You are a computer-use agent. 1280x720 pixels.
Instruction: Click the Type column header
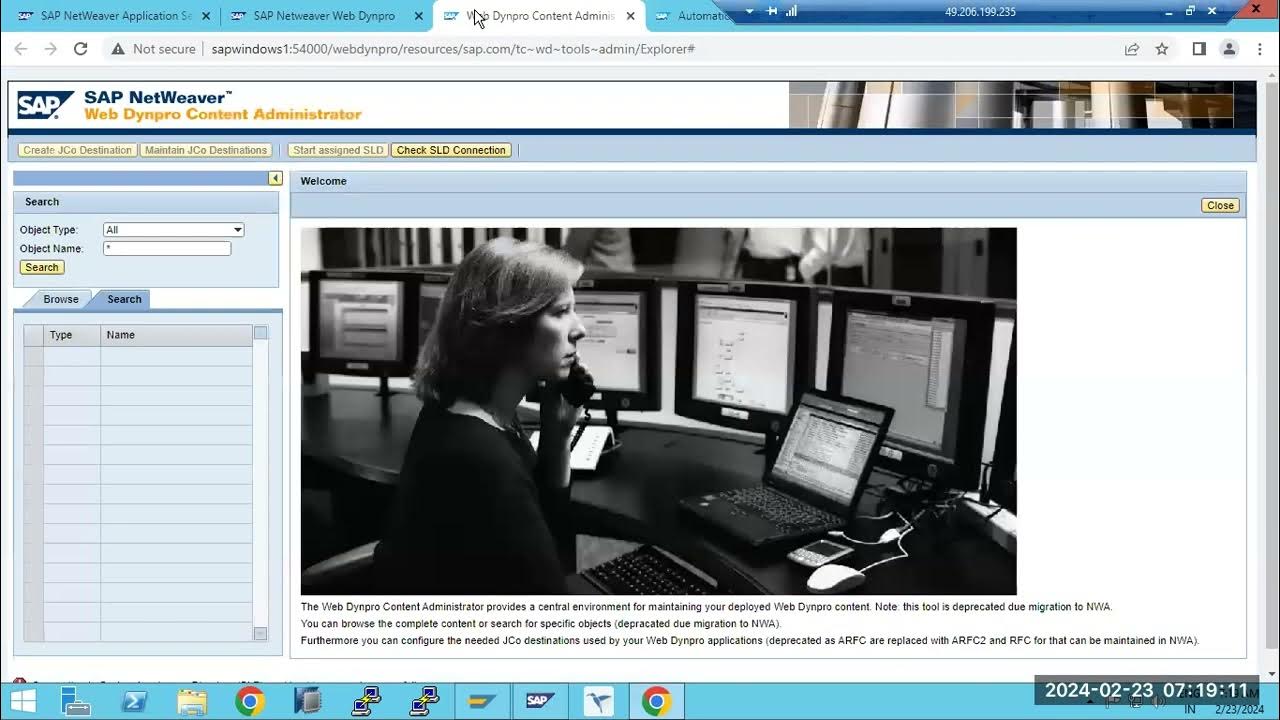(72, 335)
